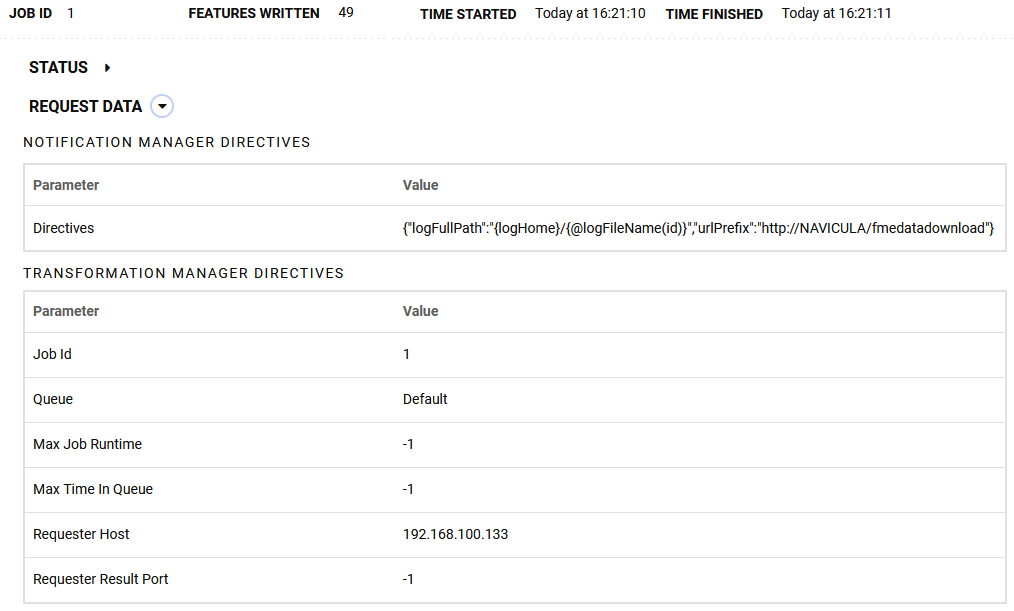Click the Max Job Runtime row
This screenshot has width=1014, height=611.
point(515,445)
